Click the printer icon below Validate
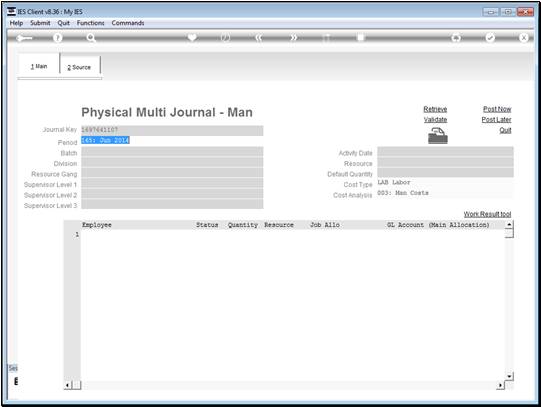This screenshot has width=541, height=407. 437,136
